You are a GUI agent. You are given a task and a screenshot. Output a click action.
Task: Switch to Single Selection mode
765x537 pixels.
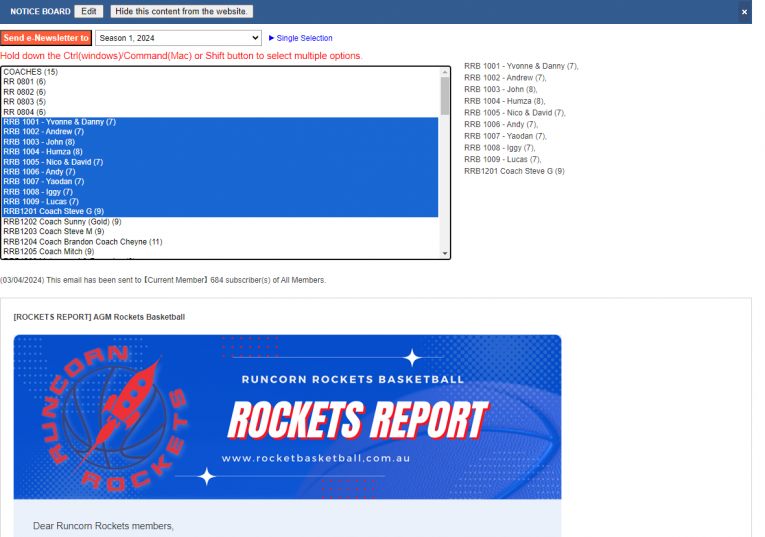pyautogui.click(x=301, y=38)
